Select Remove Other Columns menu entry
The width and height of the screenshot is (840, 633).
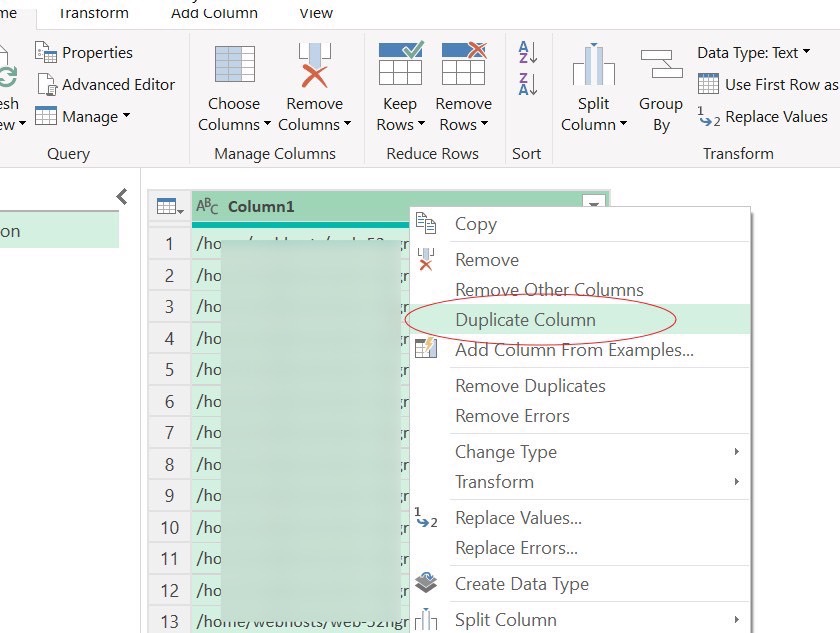[549, 290]
